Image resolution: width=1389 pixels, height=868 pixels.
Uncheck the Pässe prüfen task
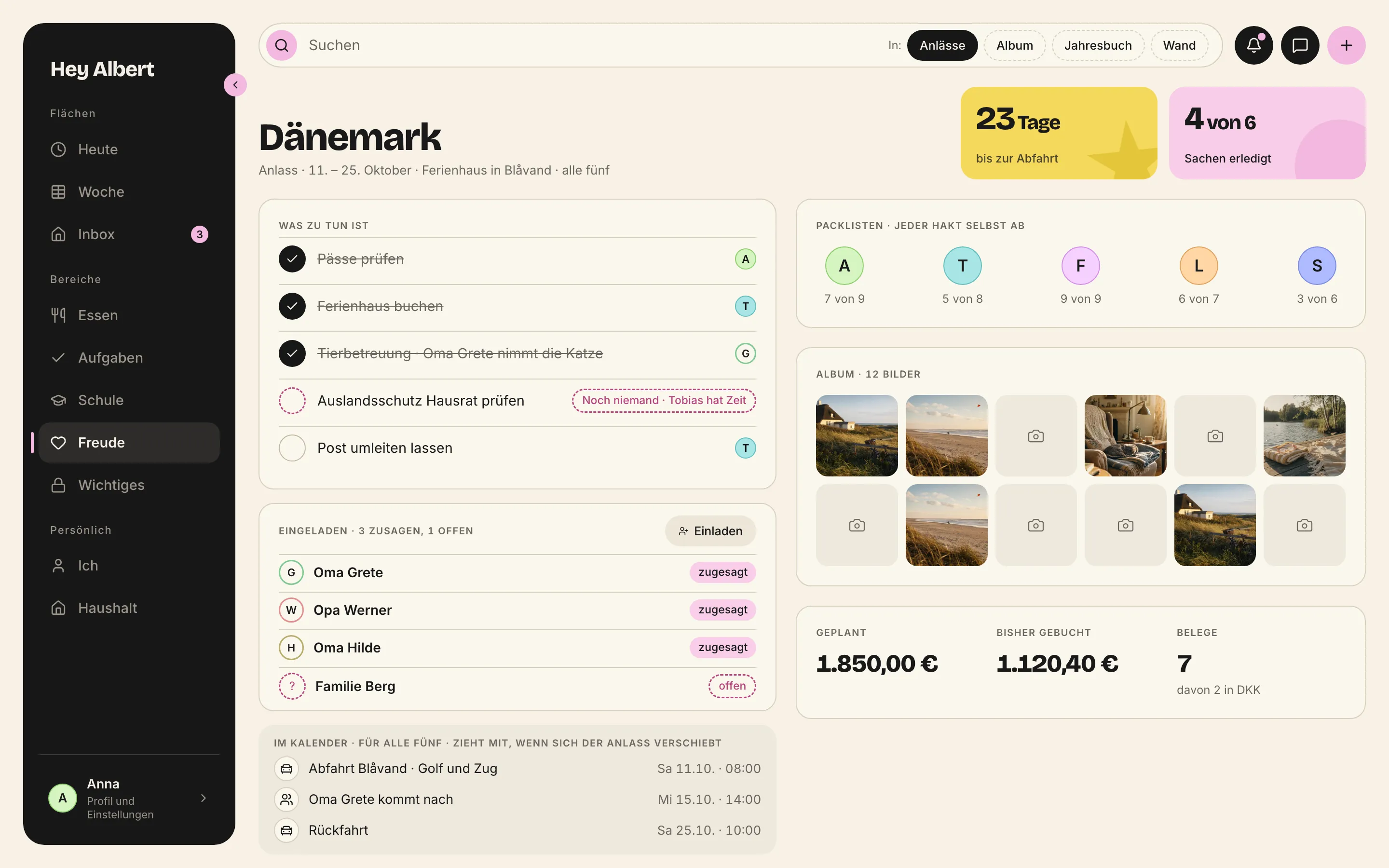click(292, 259)
